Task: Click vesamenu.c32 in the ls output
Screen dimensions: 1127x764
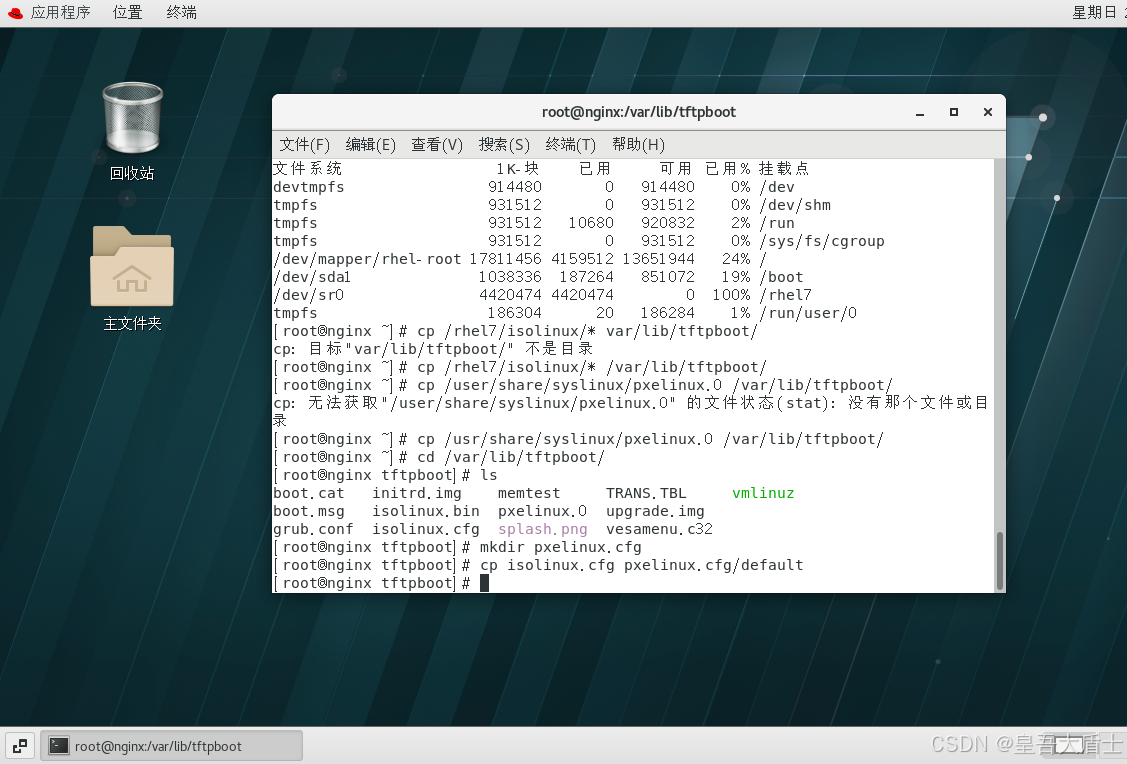Action: pos(659,529)
